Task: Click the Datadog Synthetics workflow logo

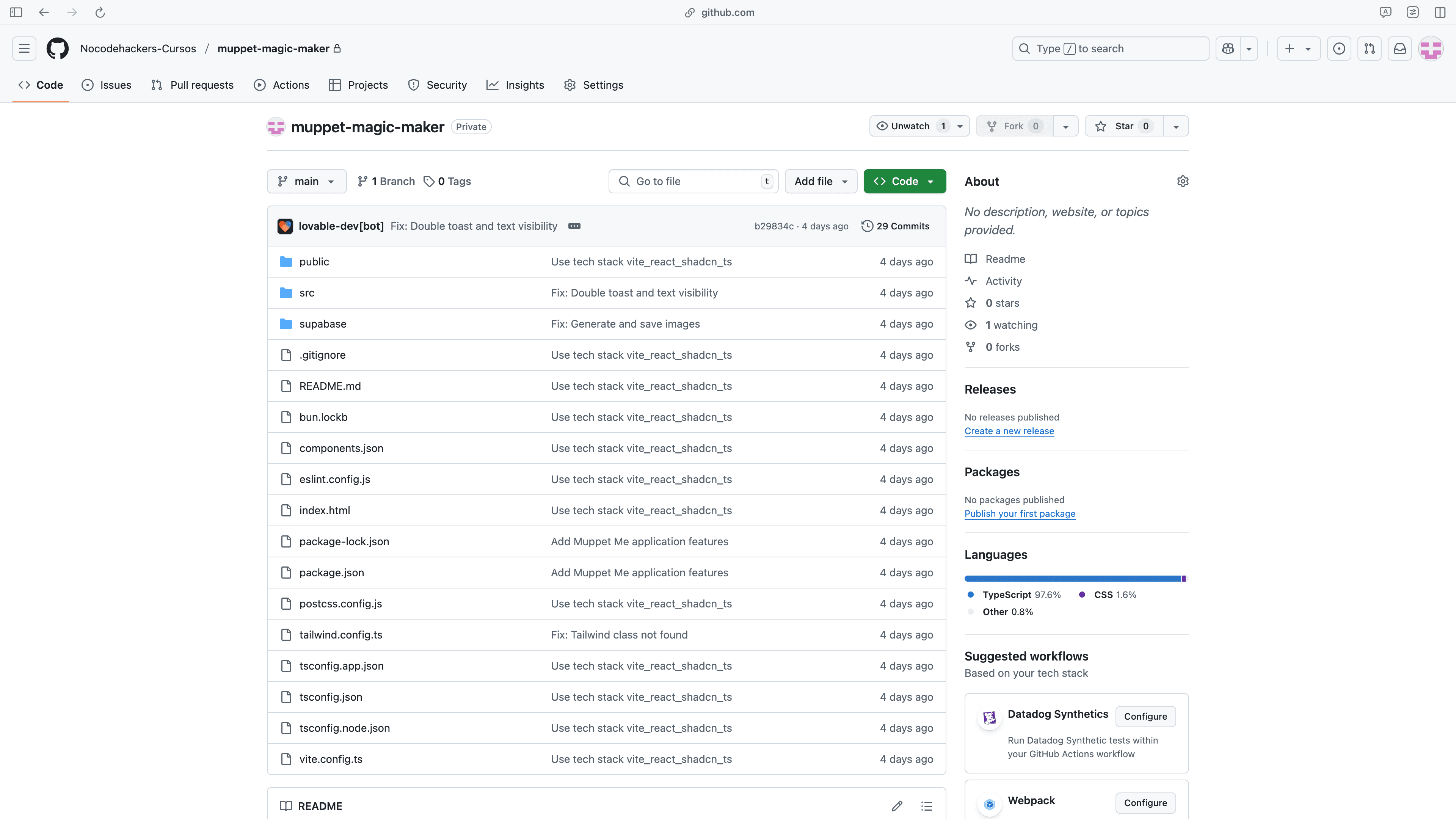Action: [989, 718]
